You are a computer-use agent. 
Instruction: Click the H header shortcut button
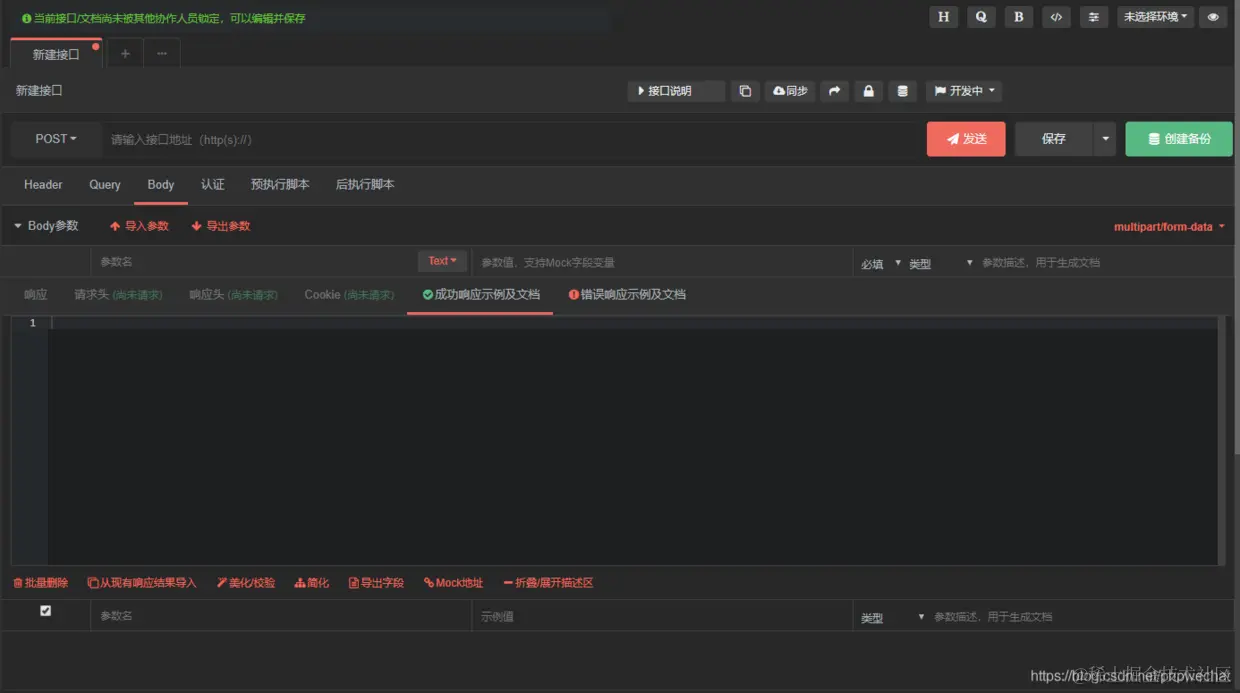tap(943, 17)
